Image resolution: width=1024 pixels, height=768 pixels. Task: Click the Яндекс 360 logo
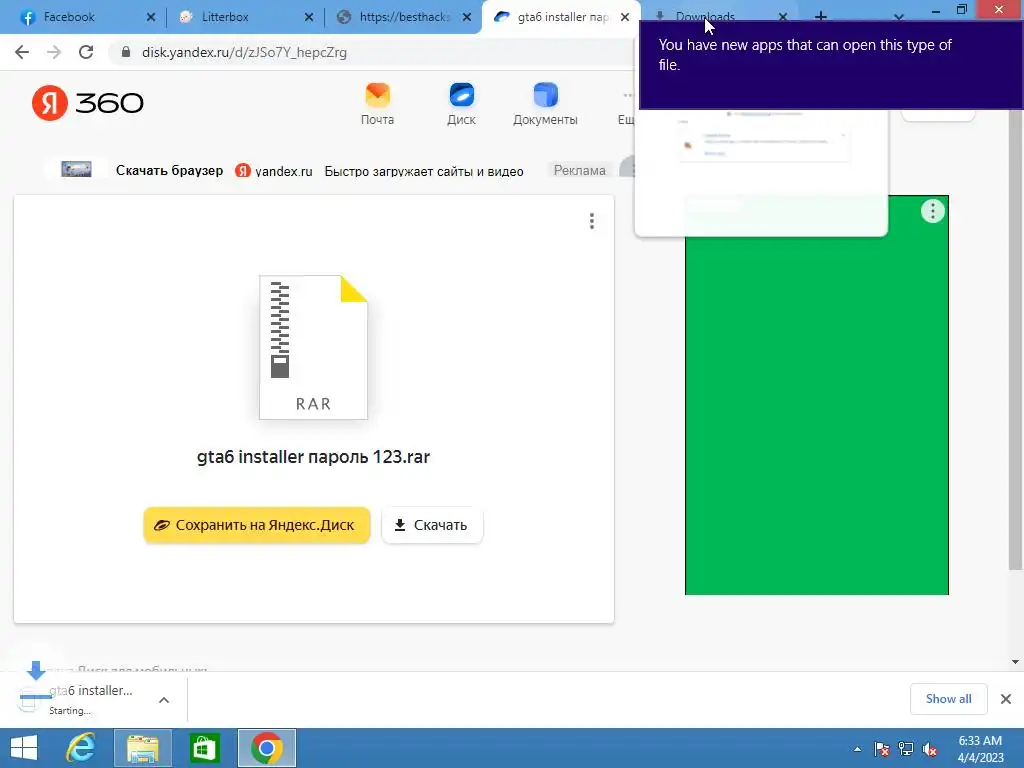pos(88,103)
